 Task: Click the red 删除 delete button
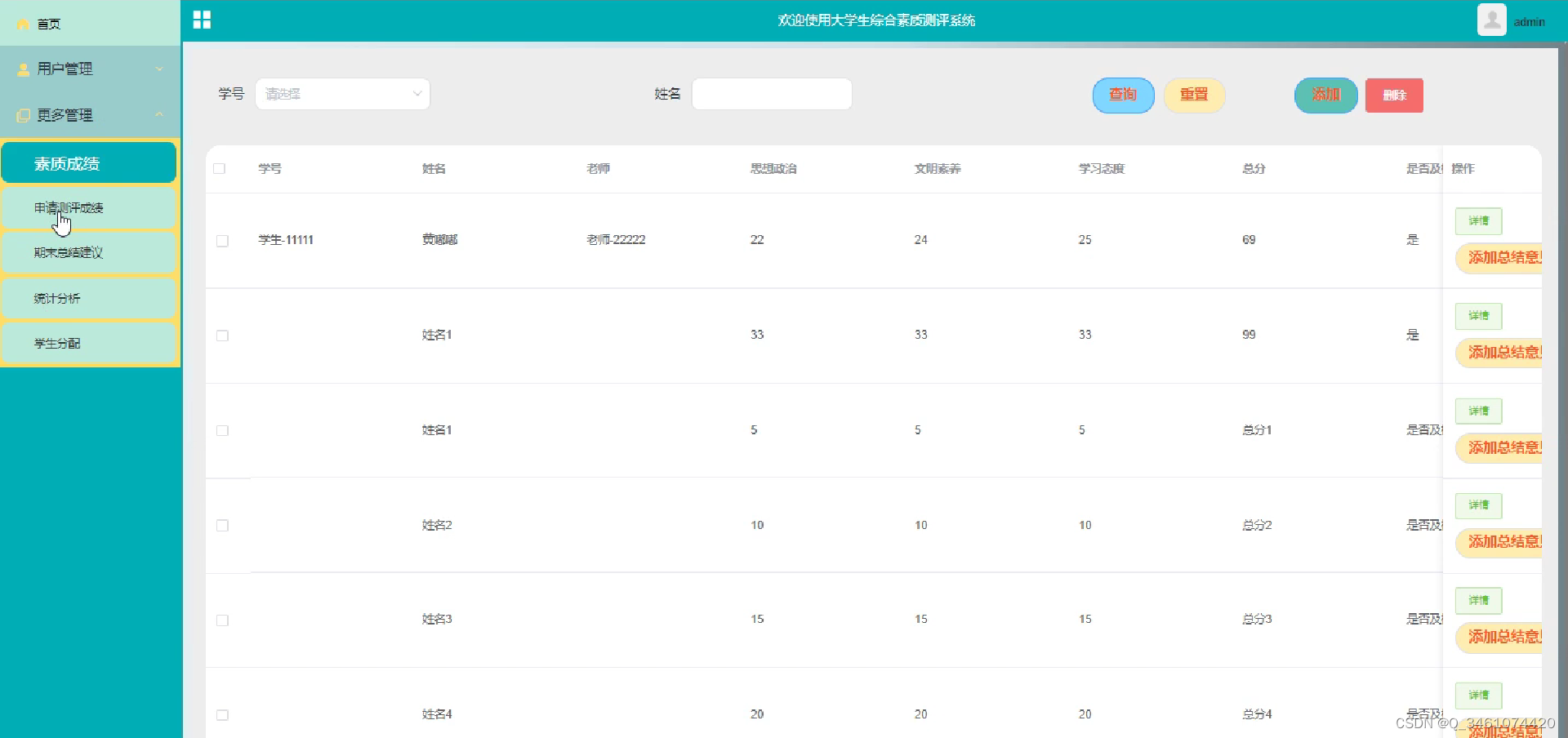[1394, 96]
